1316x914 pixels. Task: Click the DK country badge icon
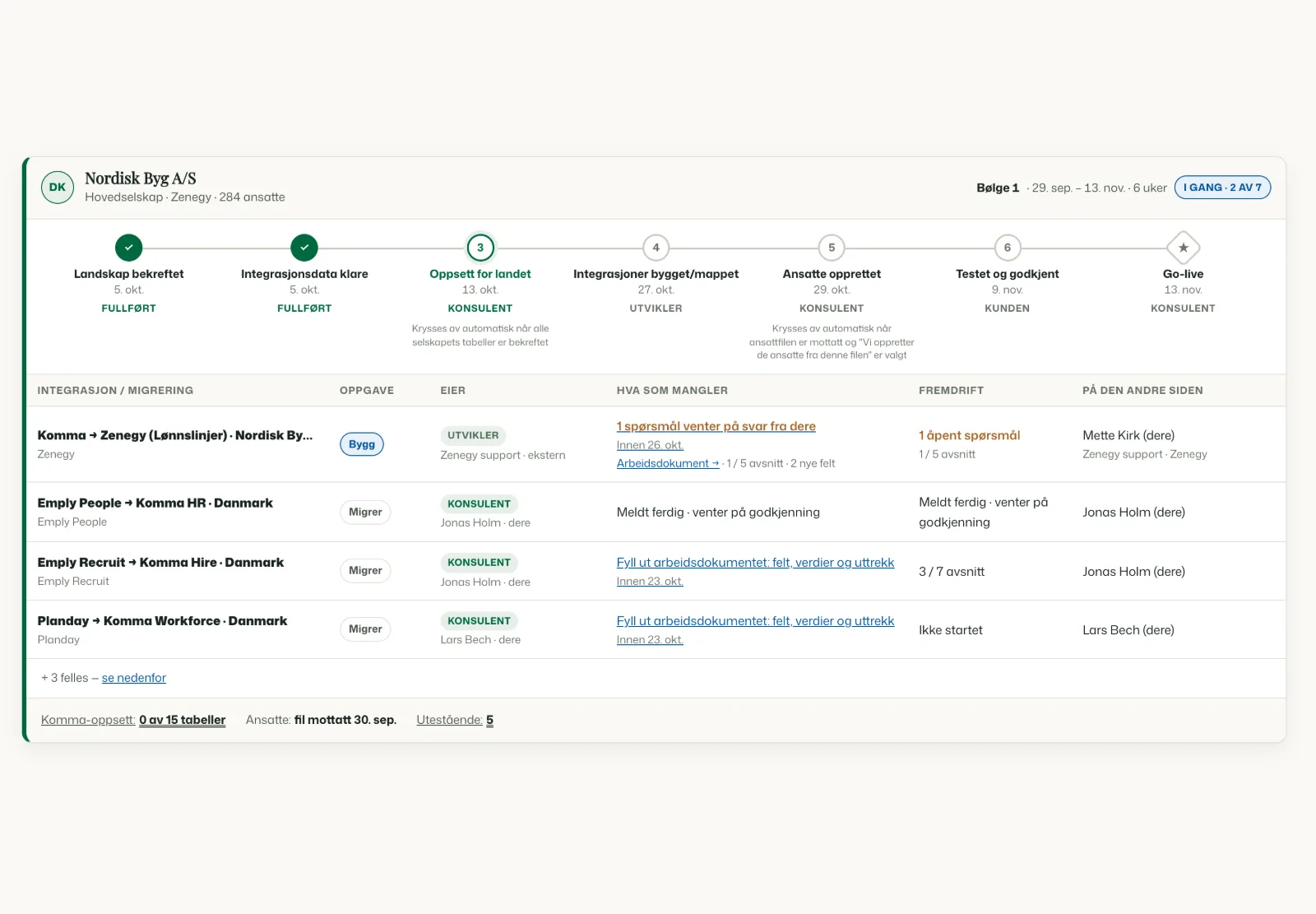click(x=58, y=188)
